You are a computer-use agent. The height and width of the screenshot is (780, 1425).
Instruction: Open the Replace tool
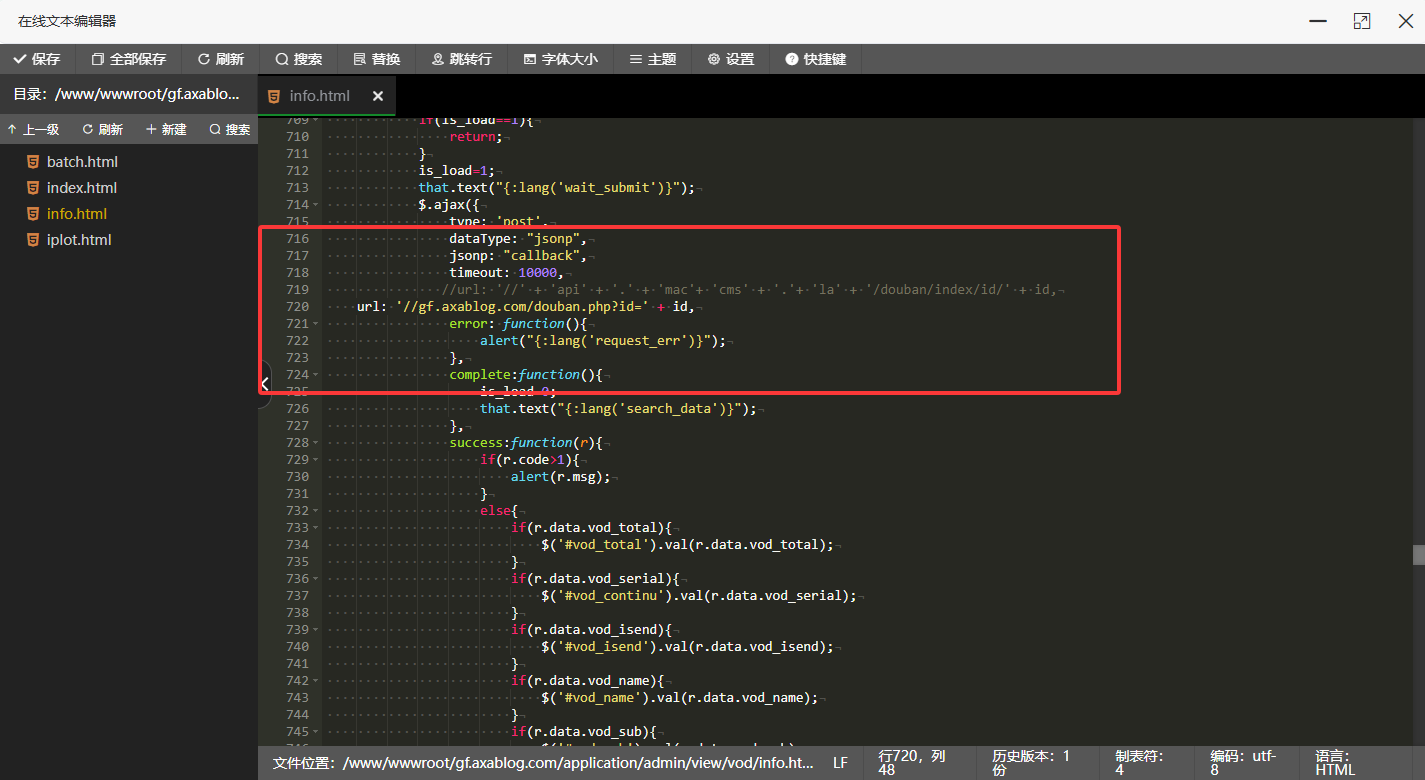[x=376, y=59]
